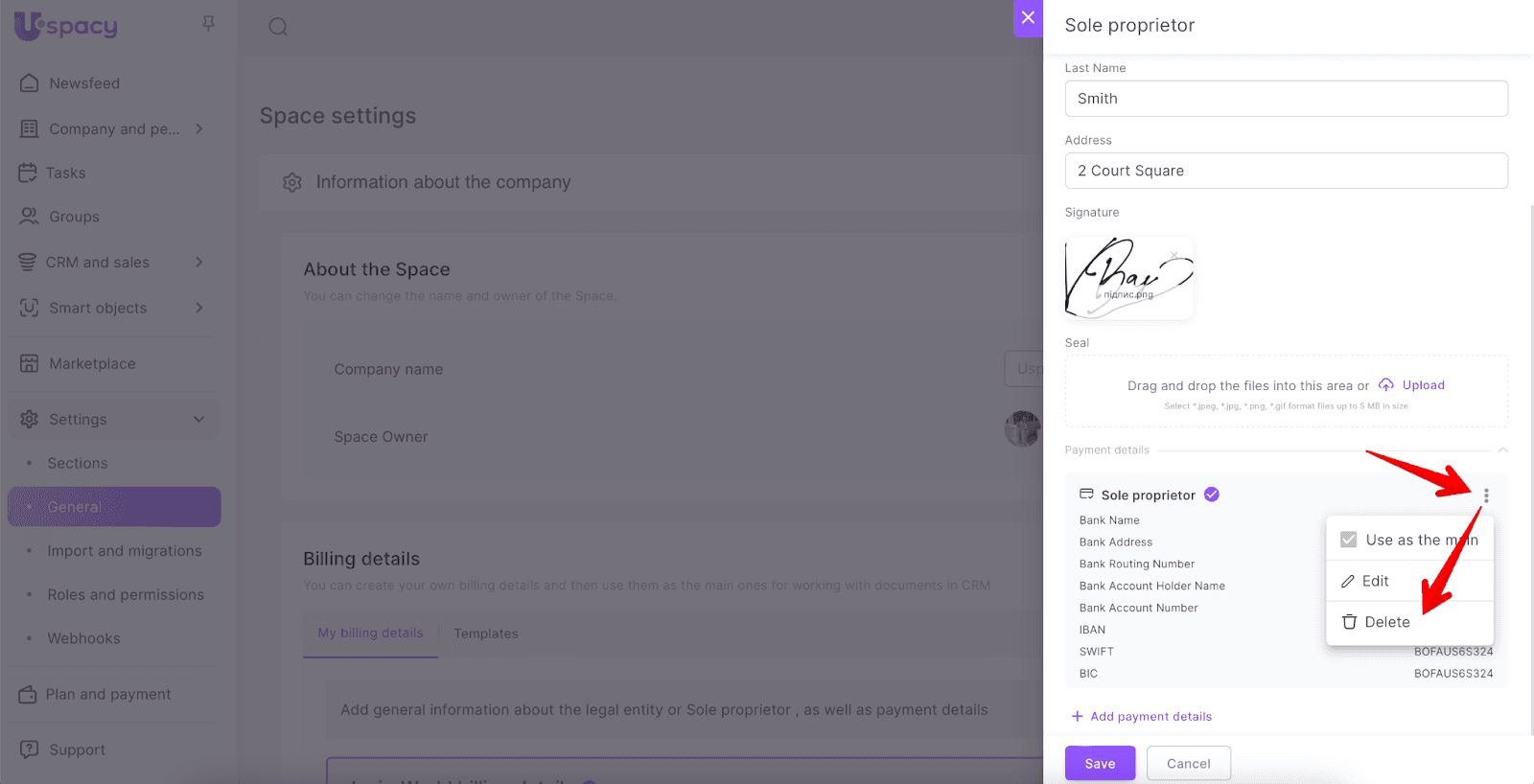Collapse the Settings section chevron
This screenshot has height=784, width=1534.
(x=199, y=419)
